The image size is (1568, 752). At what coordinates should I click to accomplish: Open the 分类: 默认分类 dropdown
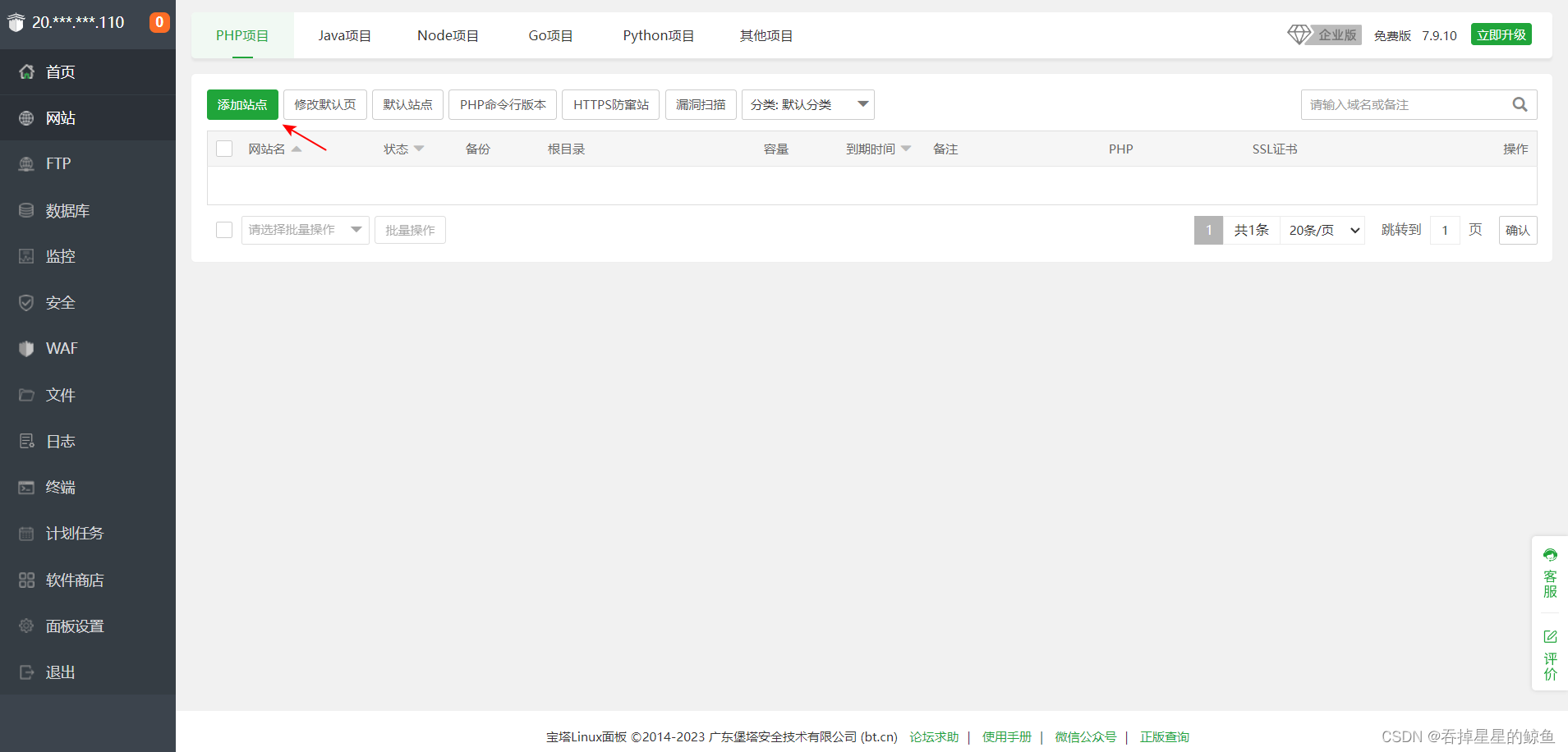807,104
